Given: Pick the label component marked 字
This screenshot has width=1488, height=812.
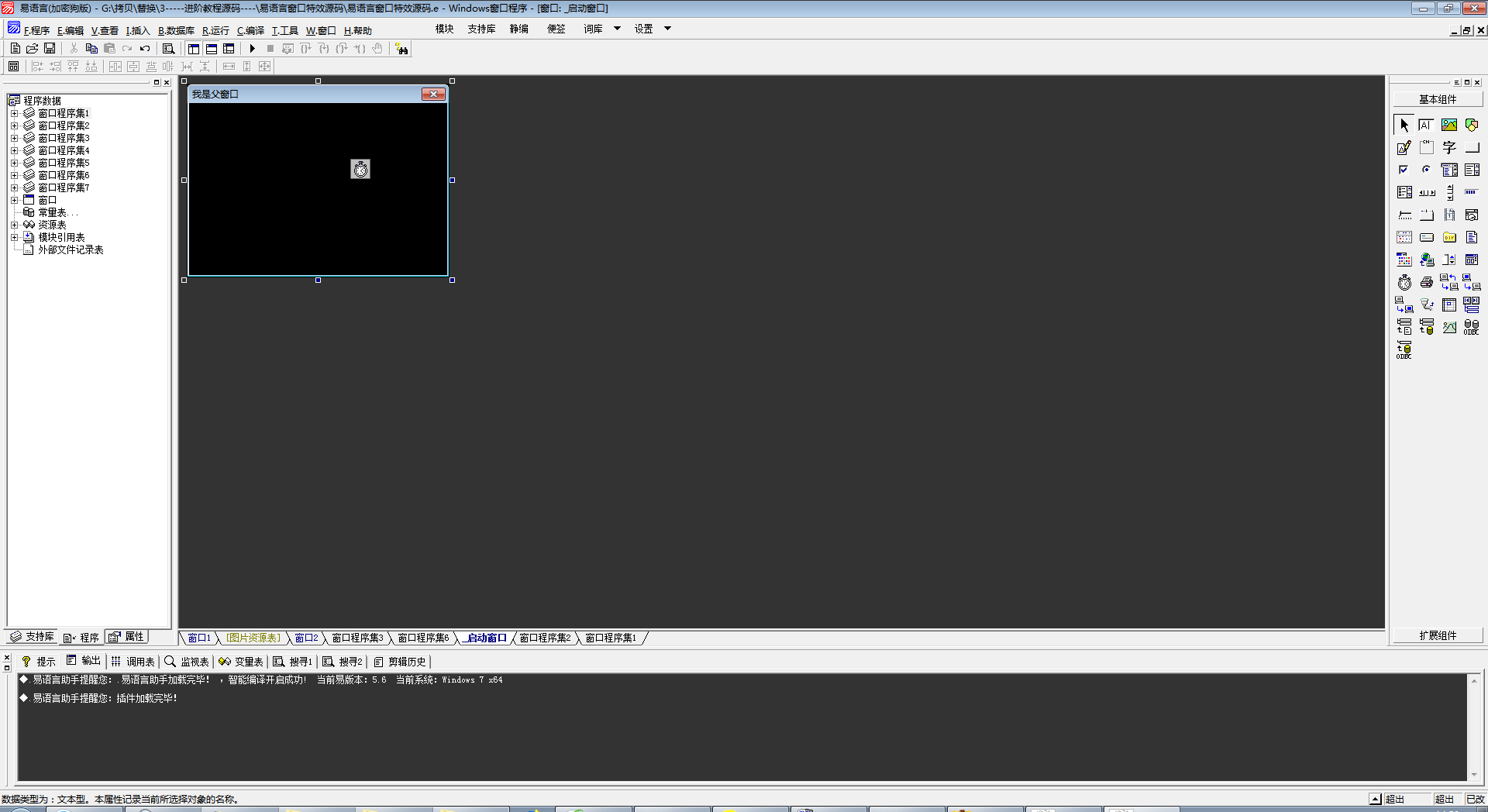Looking at the screenshot, I should tap(1449, 147).
